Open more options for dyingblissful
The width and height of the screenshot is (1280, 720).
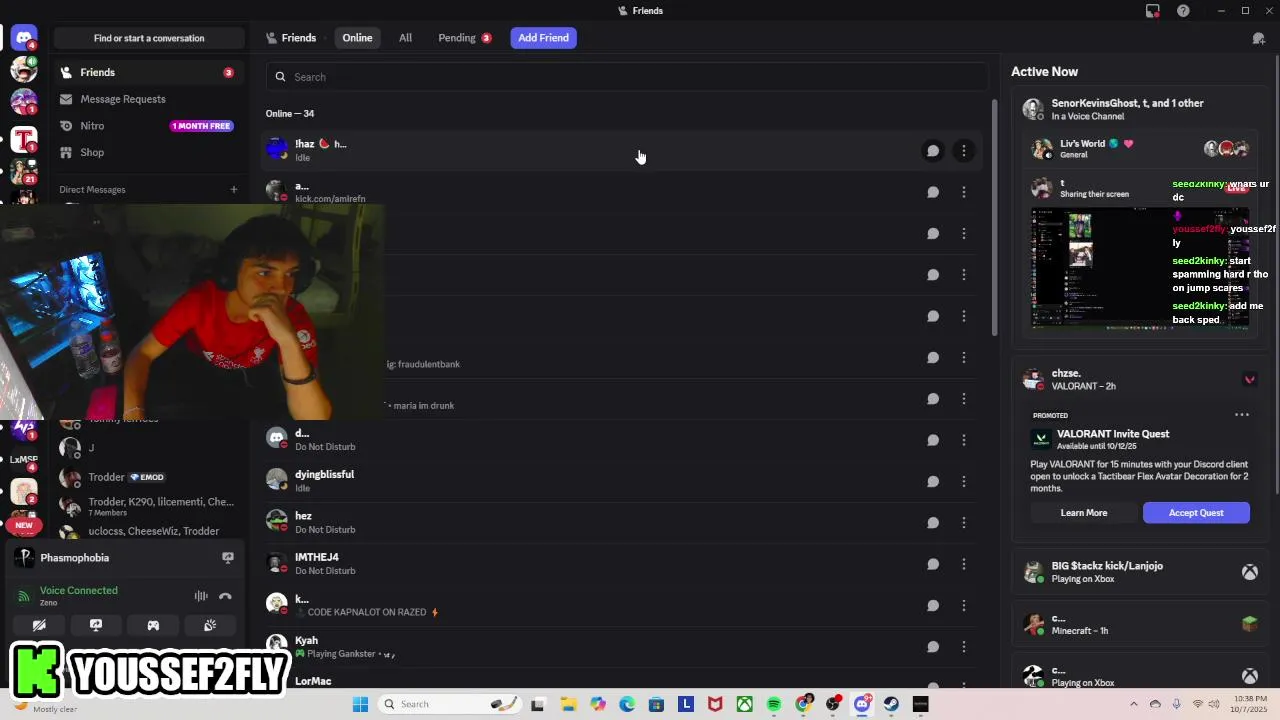[x=963, y=481]
